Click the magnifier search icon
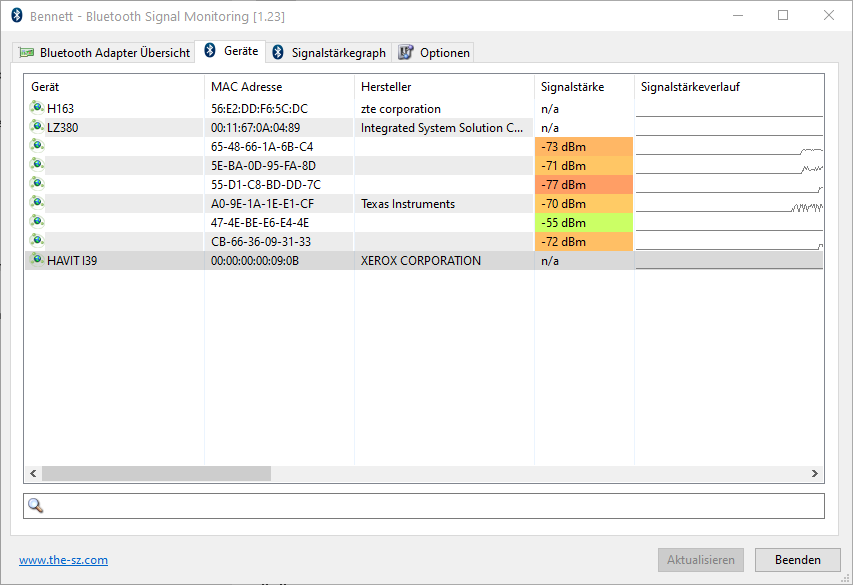853x585 pixels. [35, 506]
